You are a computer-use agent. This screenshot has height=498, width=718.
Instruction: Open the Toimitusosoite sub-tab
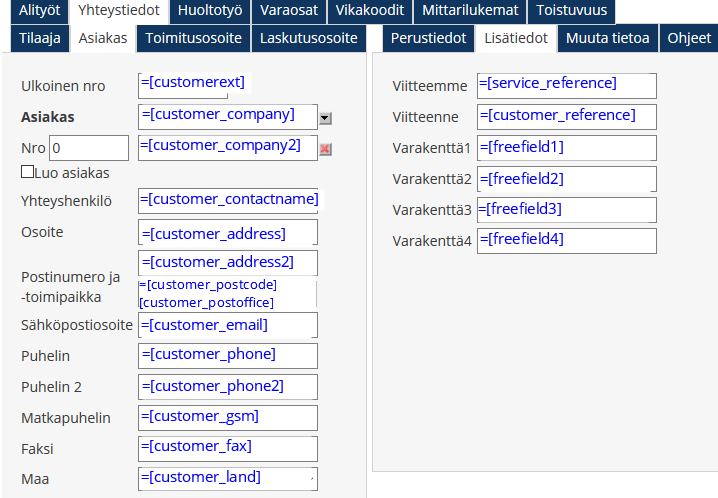[192, 39]
